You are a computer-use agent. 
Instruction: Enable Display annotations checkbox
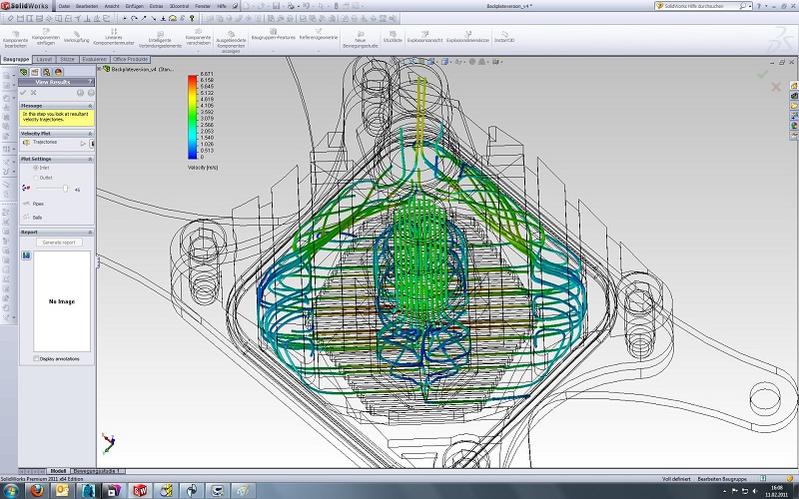[x=36, y=359]
